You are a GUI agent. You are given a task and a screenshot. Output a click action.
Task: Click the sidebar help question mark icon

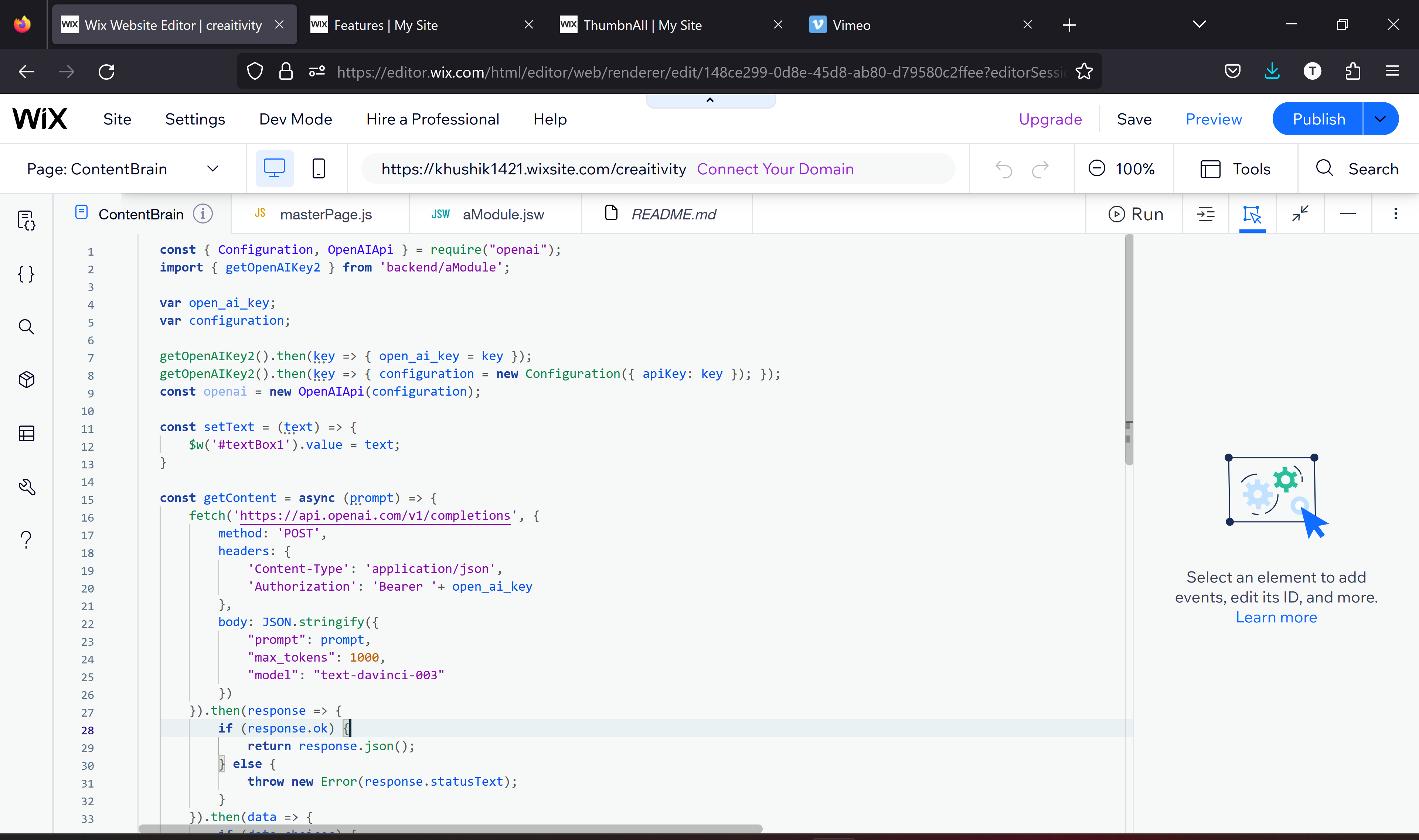[26, 539]
